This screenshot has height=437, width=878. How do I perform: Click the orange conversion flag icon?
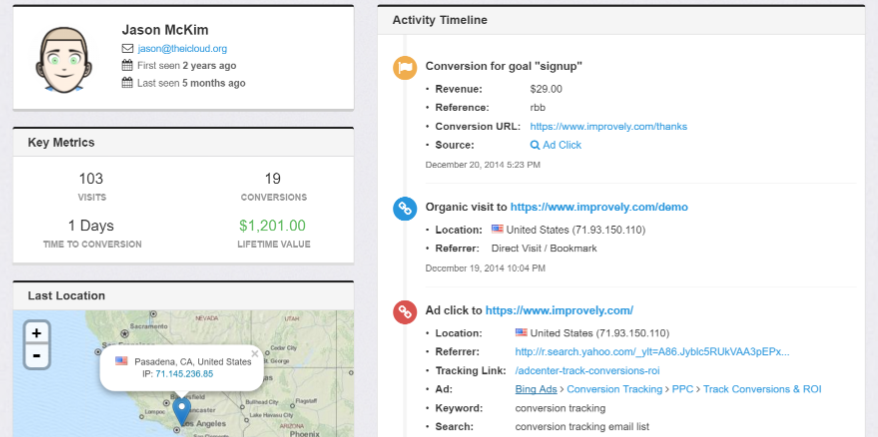coord(405,68)
